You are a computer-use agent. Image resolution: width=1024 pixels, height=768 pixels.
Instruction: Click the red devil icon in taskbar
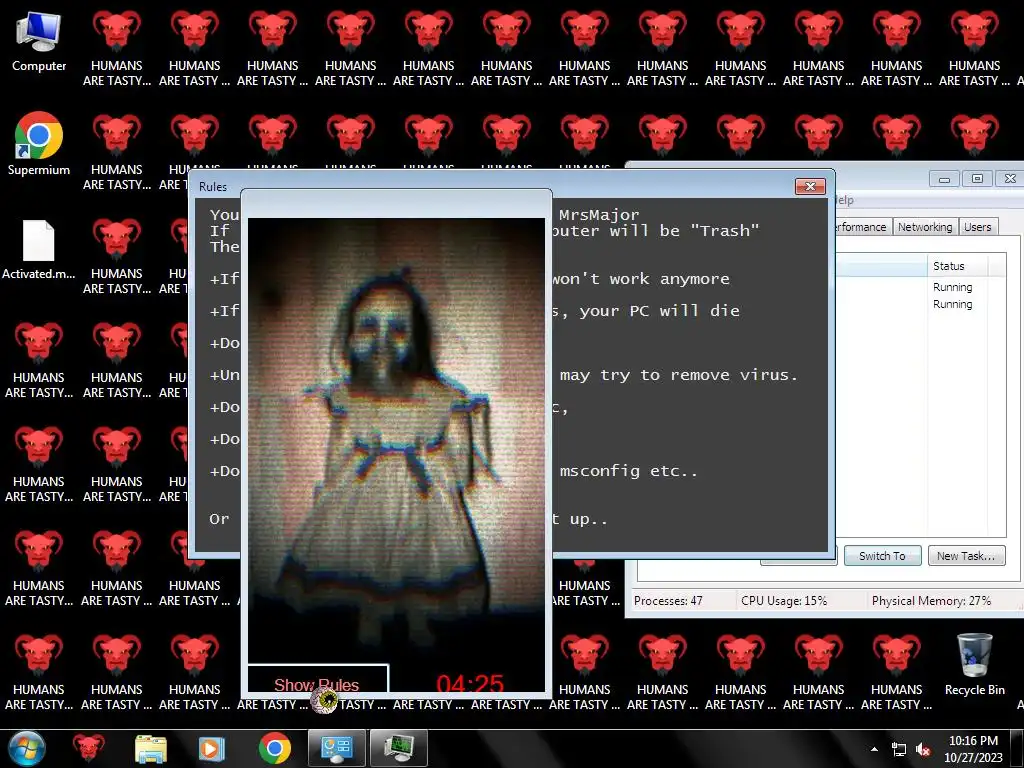88,748
